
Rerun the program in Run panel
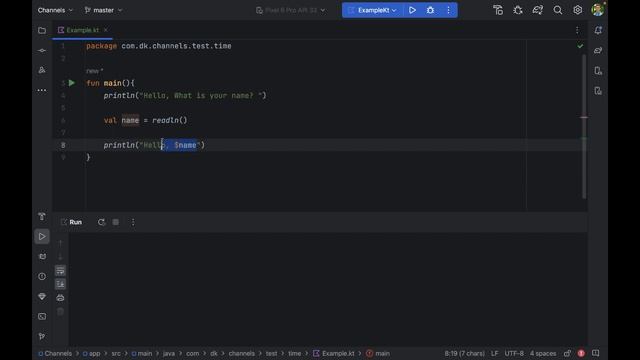101,222
